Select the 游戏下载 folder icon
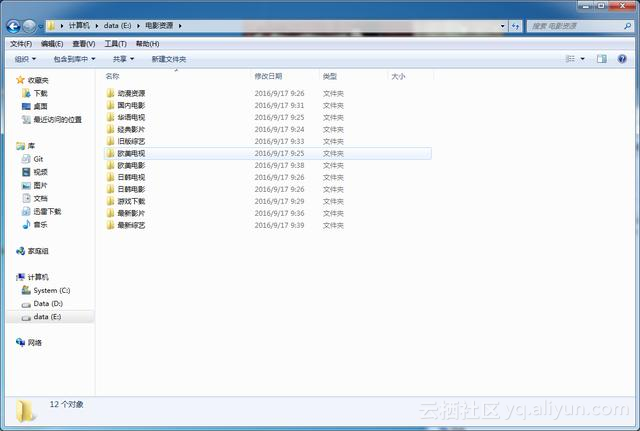The width and height of the screenshot is (640, 431). pyautogui.click(x=110, y=201)
